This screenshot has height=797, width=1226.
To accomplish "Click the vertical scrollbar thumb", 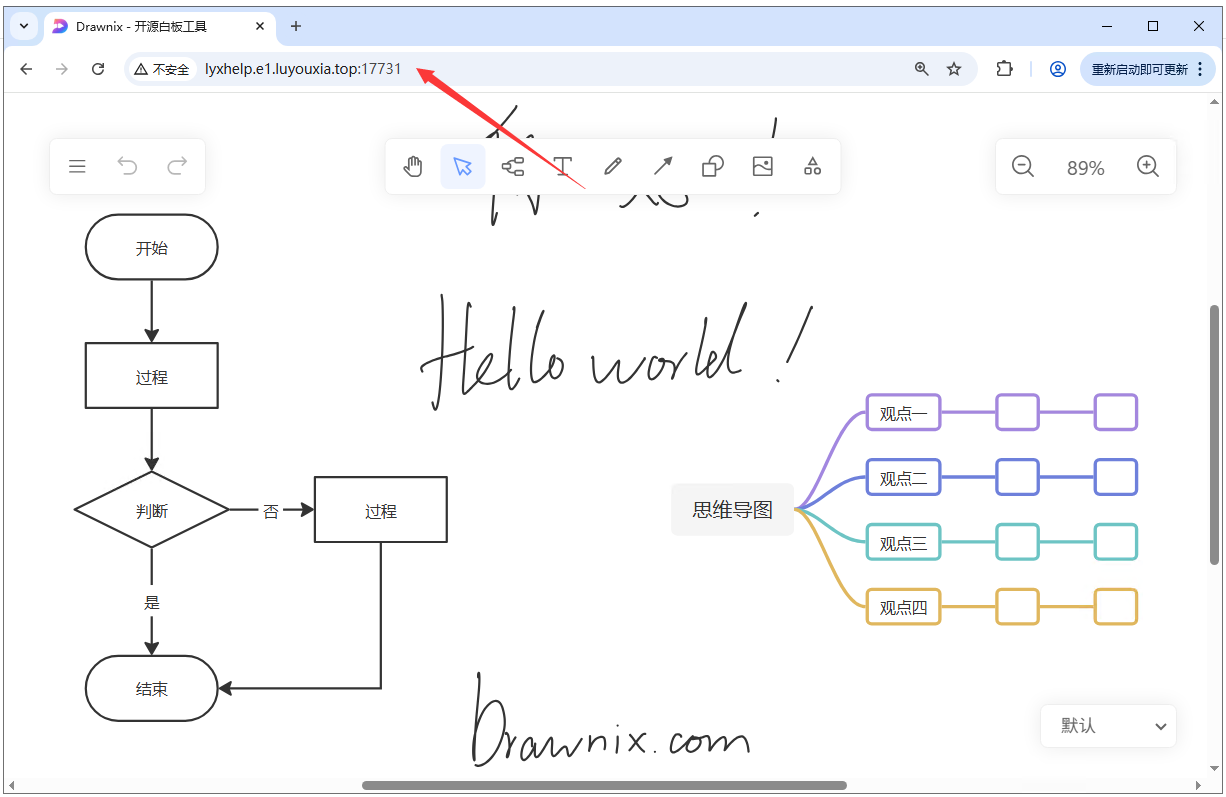I will (1215, 434).
